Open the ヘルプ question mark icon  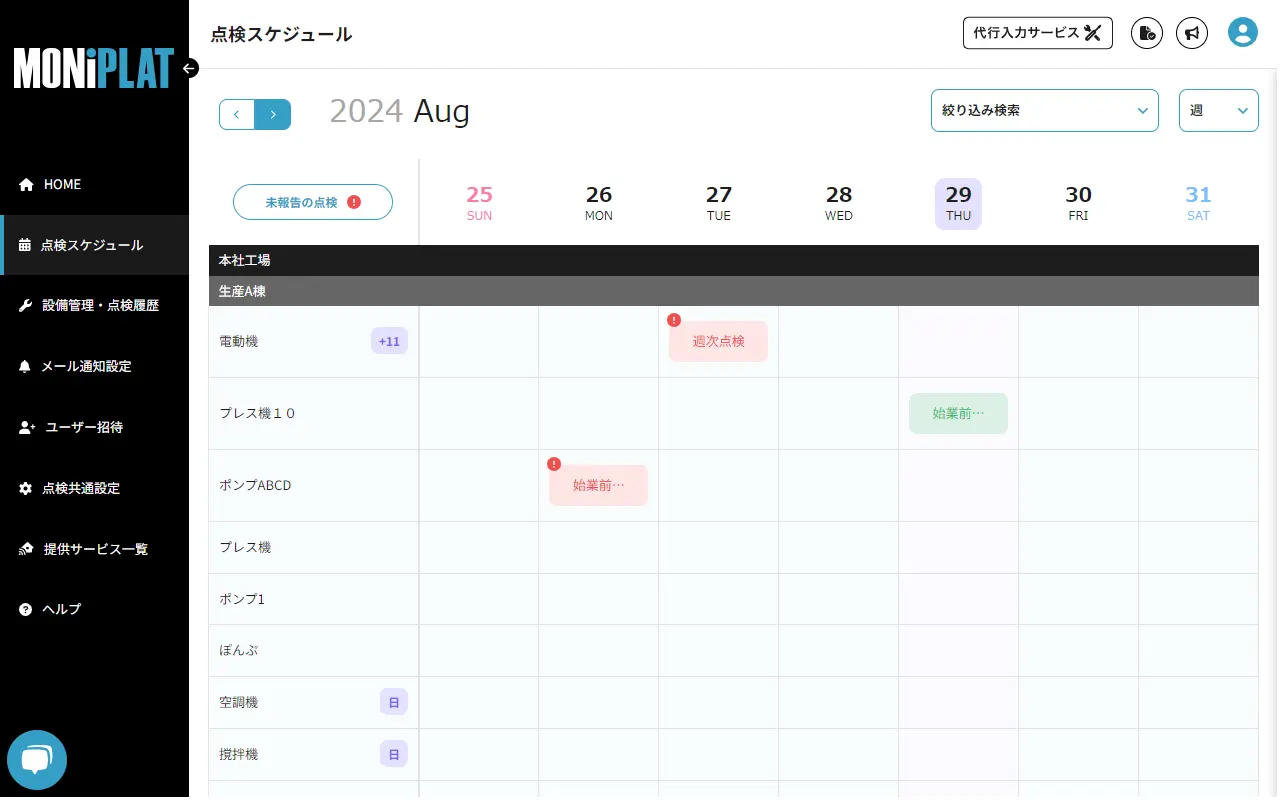click(x=27, y=609)
